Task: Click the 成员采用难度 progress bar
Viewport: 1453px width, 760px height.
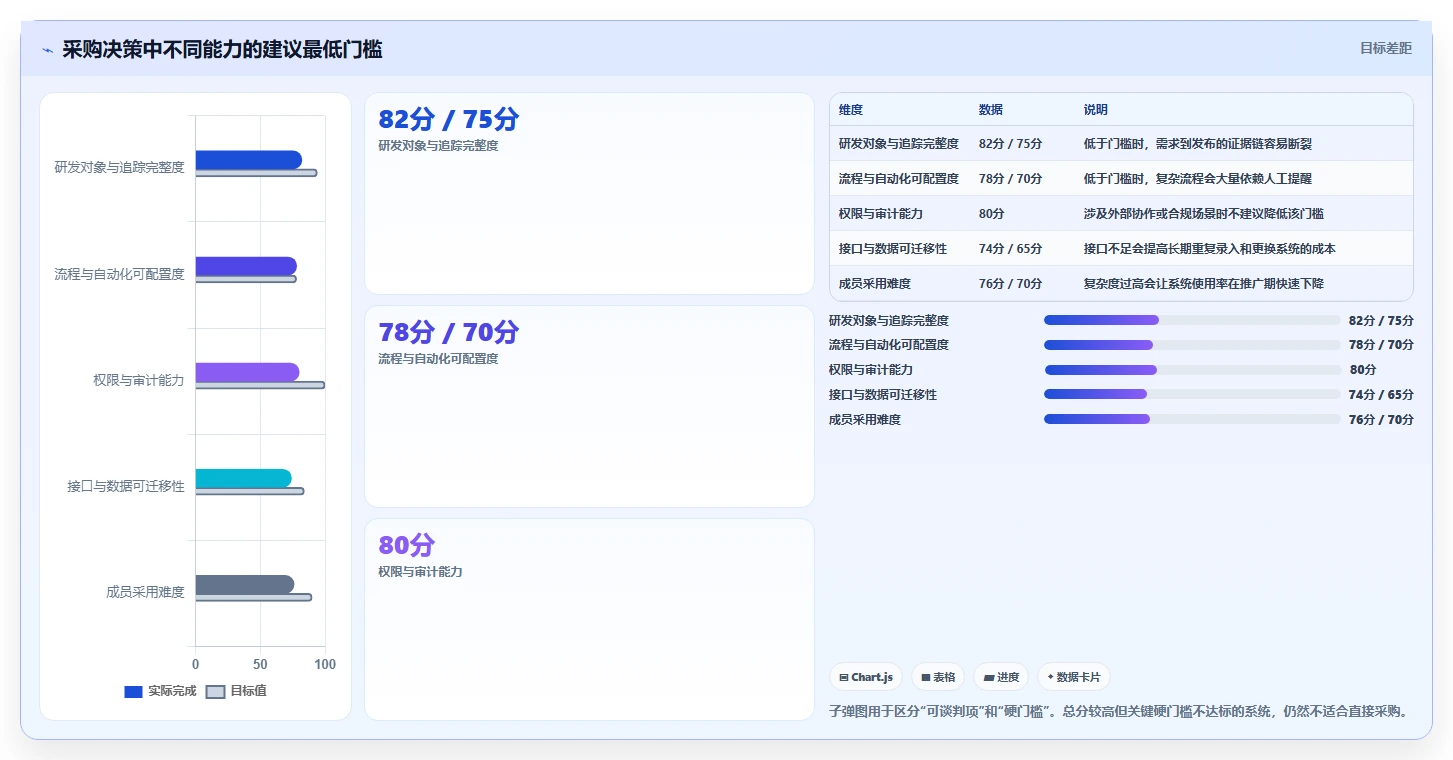Action: [x=1192, y=419]
